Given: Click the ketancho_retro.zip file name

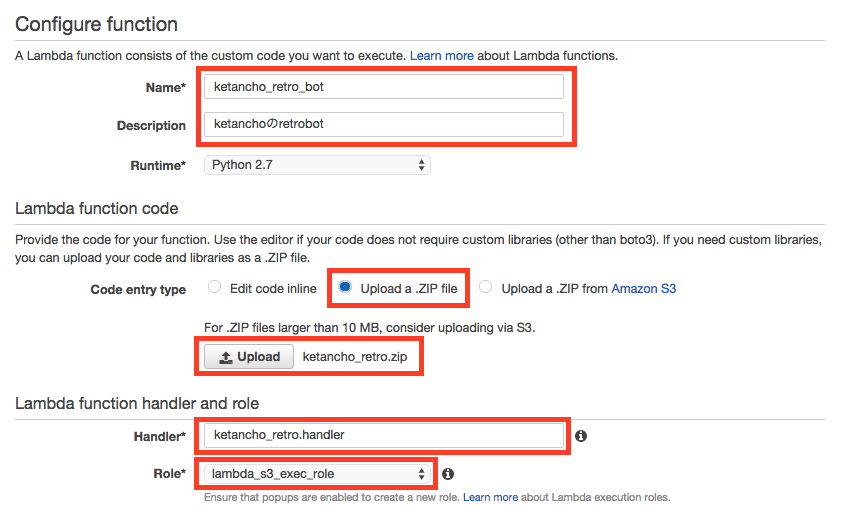Looking at the screenshot, I should (x=355, y=357).
